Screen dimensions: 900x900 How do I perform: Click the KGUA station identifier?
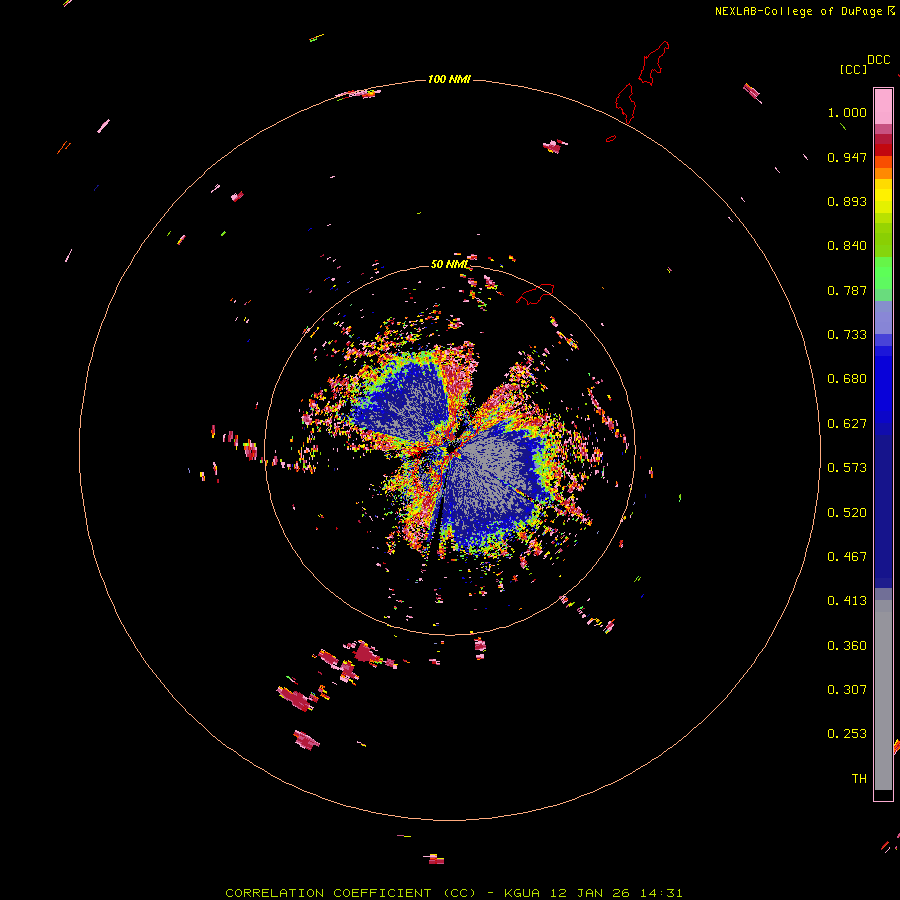click(522, 893)
